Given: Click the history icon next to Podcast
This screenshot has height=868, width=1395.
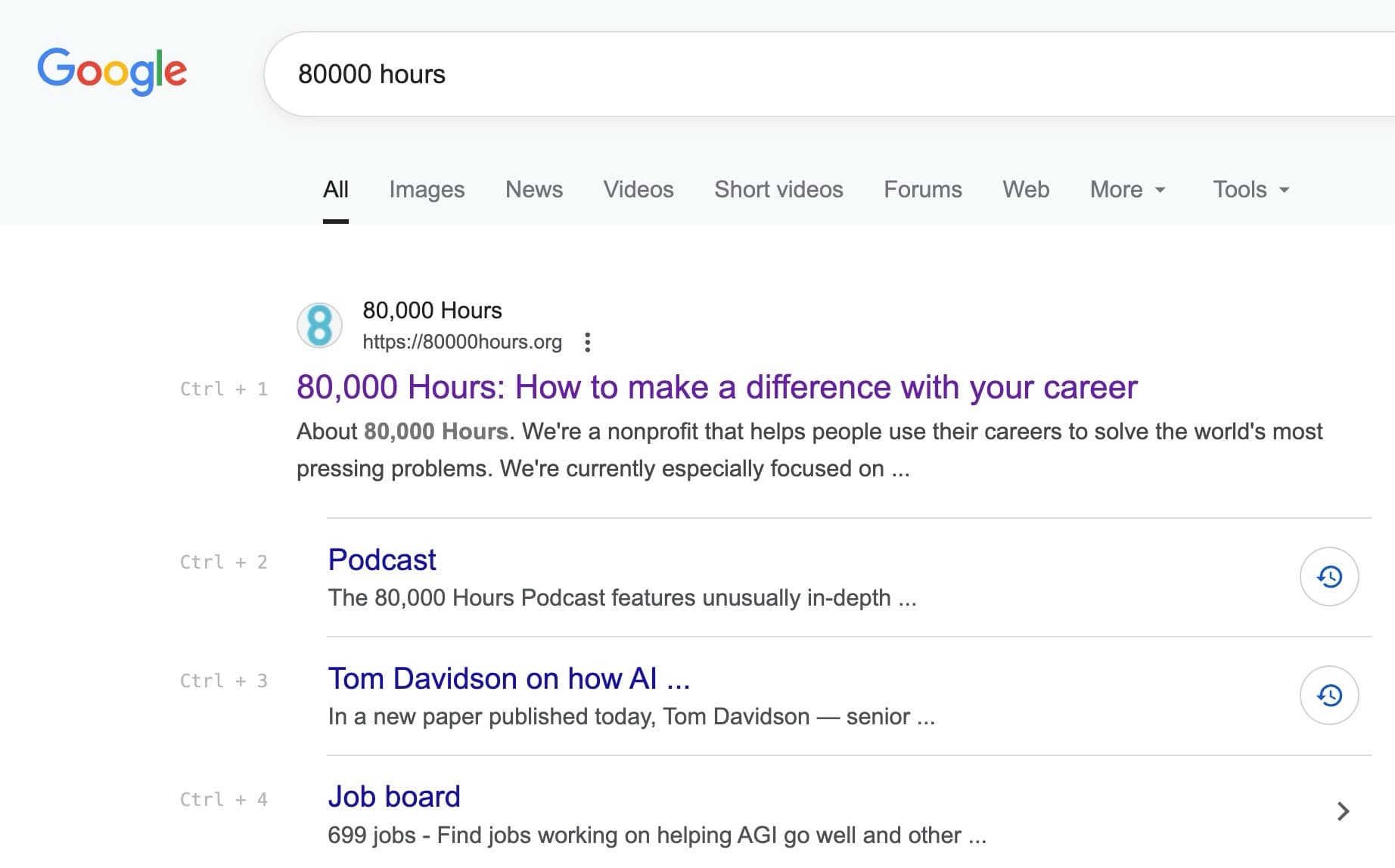Looking at the screenshot, I should tap(1329, 576).
